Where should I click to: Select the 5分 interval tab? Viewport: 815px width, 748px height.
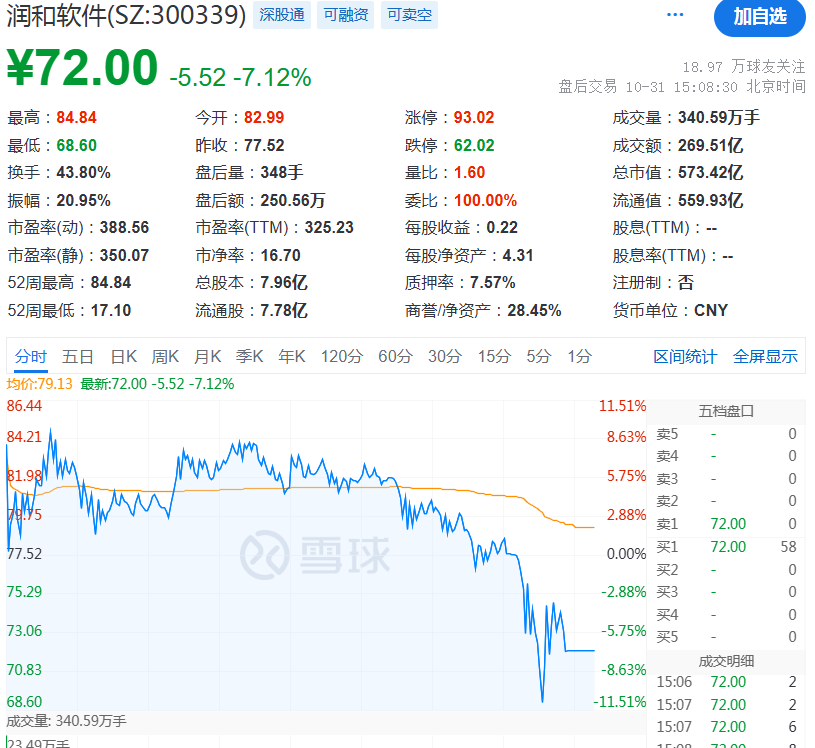(539, 356)
